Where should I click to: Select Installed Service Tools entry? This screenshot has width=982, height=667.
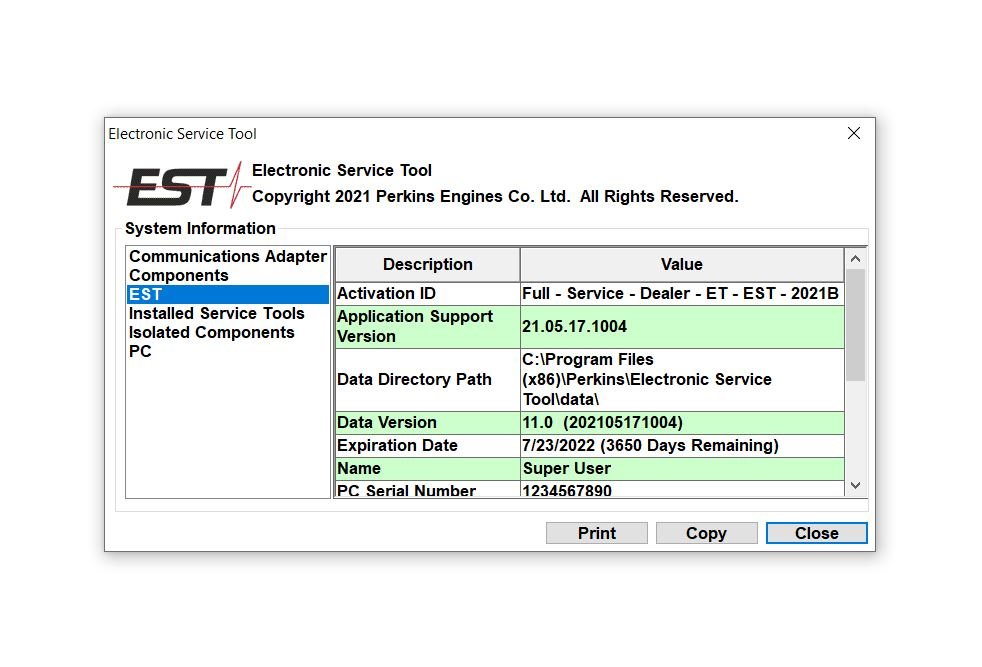click(228, 313)
